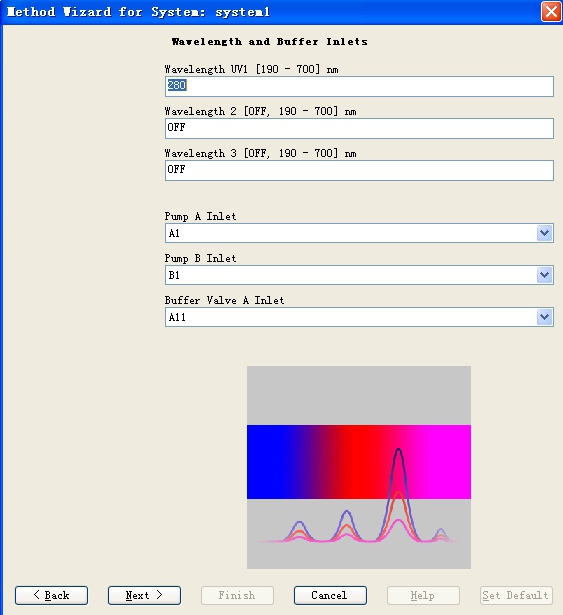Go to the previous page with Back
The height and width of the screenshot is (615, 563).
(x=51, y=595)
